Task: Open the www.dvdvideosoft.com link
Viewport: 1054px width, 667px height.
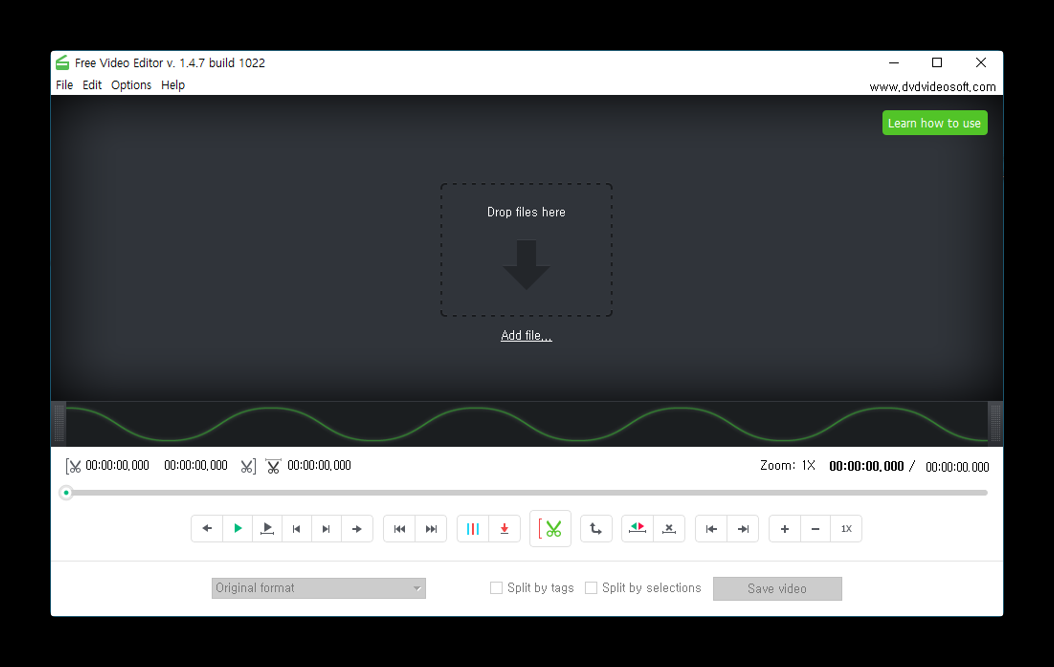Action: click(x=932, y=87)
